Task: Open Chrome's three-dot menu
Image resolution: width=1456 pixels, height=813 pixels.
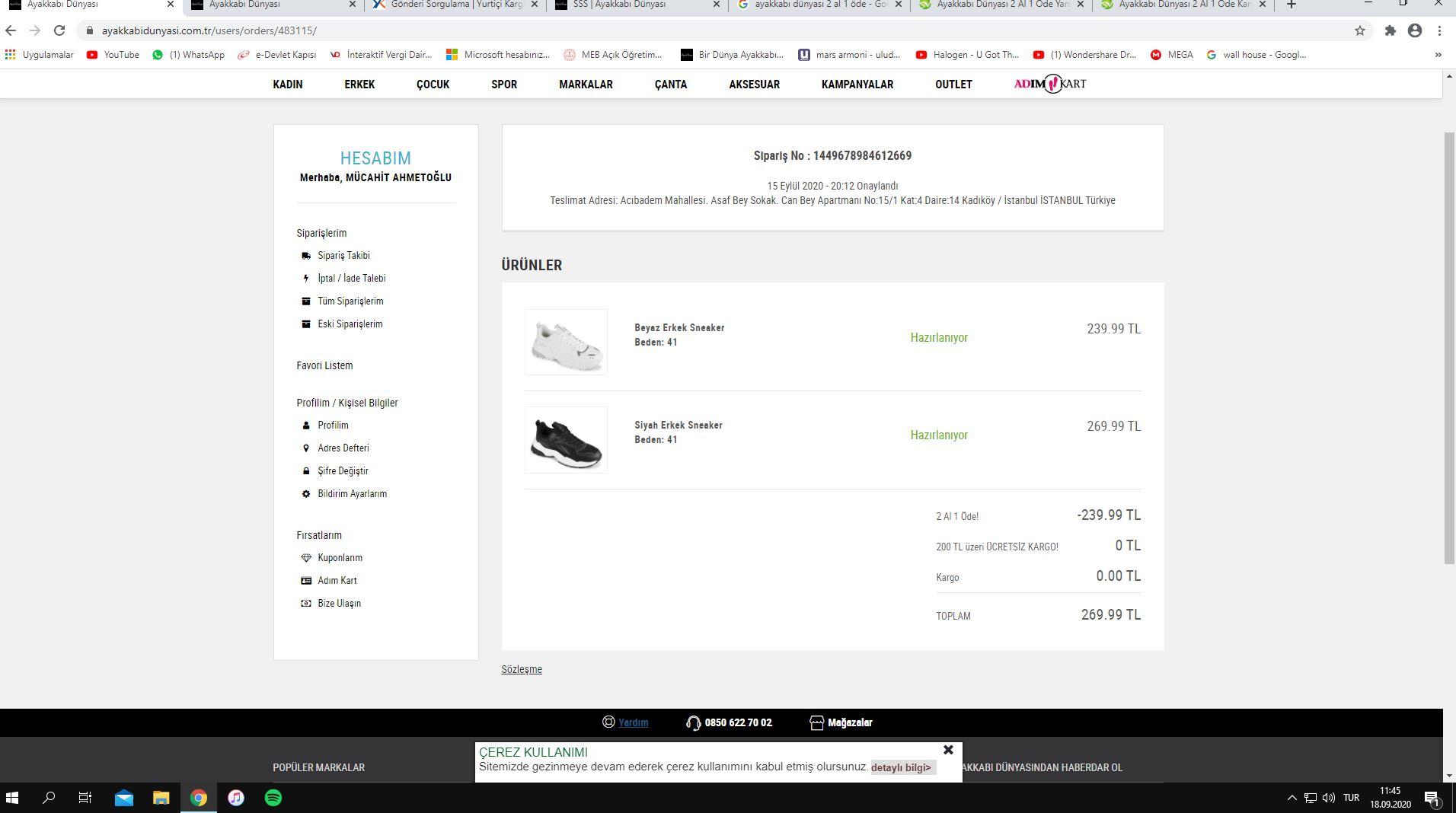Action: tap(1439, 30)
